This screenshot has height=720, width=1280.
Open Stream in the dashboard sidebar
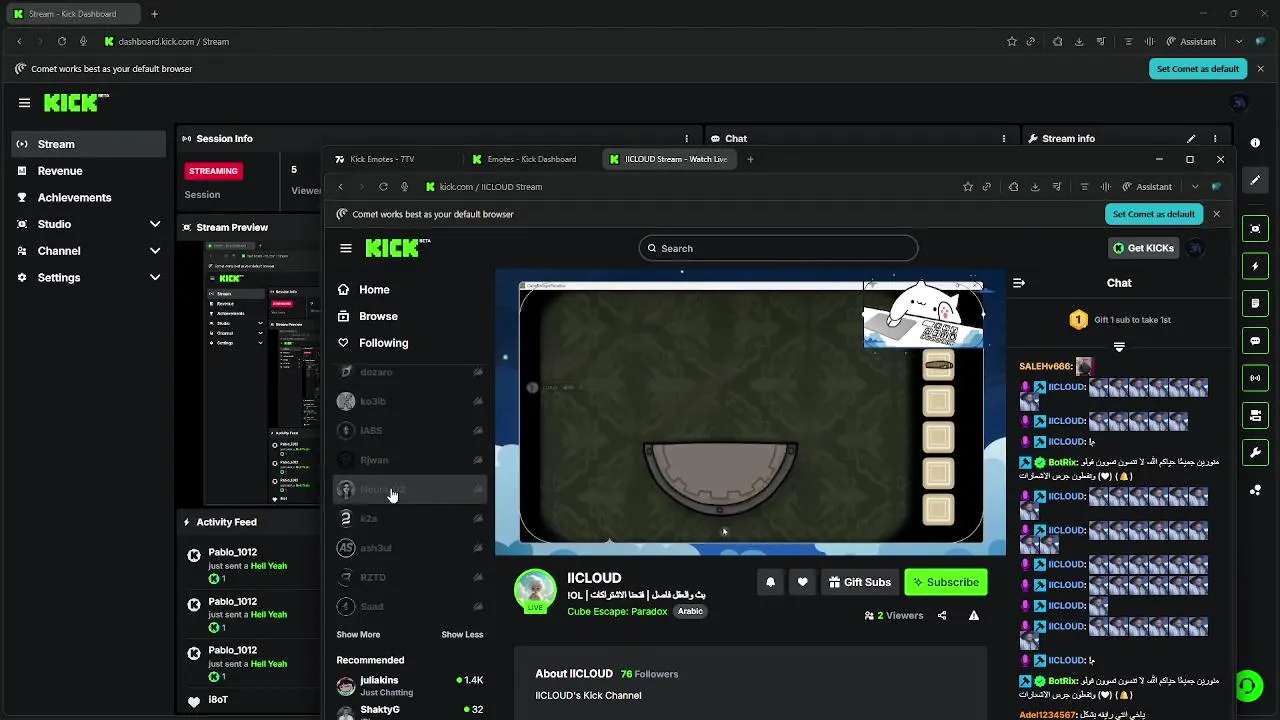89,144
